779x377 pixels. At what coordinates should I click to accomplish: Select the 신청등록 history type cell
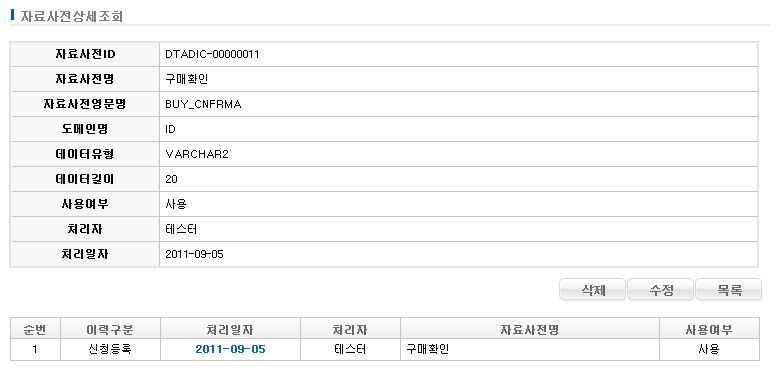(110, 350)
